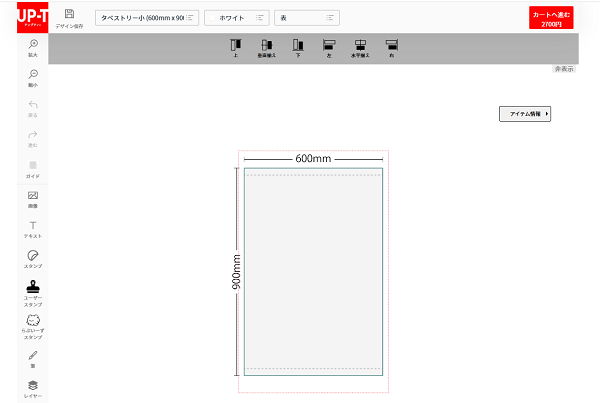Open the 画像 image upload tool
This screenshot has width=600, height=403.
tap(33, 199)
